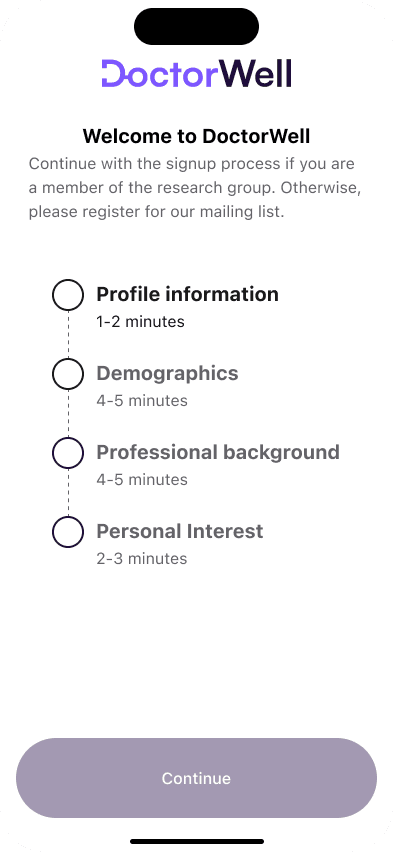Tap the home indicator bar
The width and height of the screenshot is (393, 852).
[x=197, y=841]
